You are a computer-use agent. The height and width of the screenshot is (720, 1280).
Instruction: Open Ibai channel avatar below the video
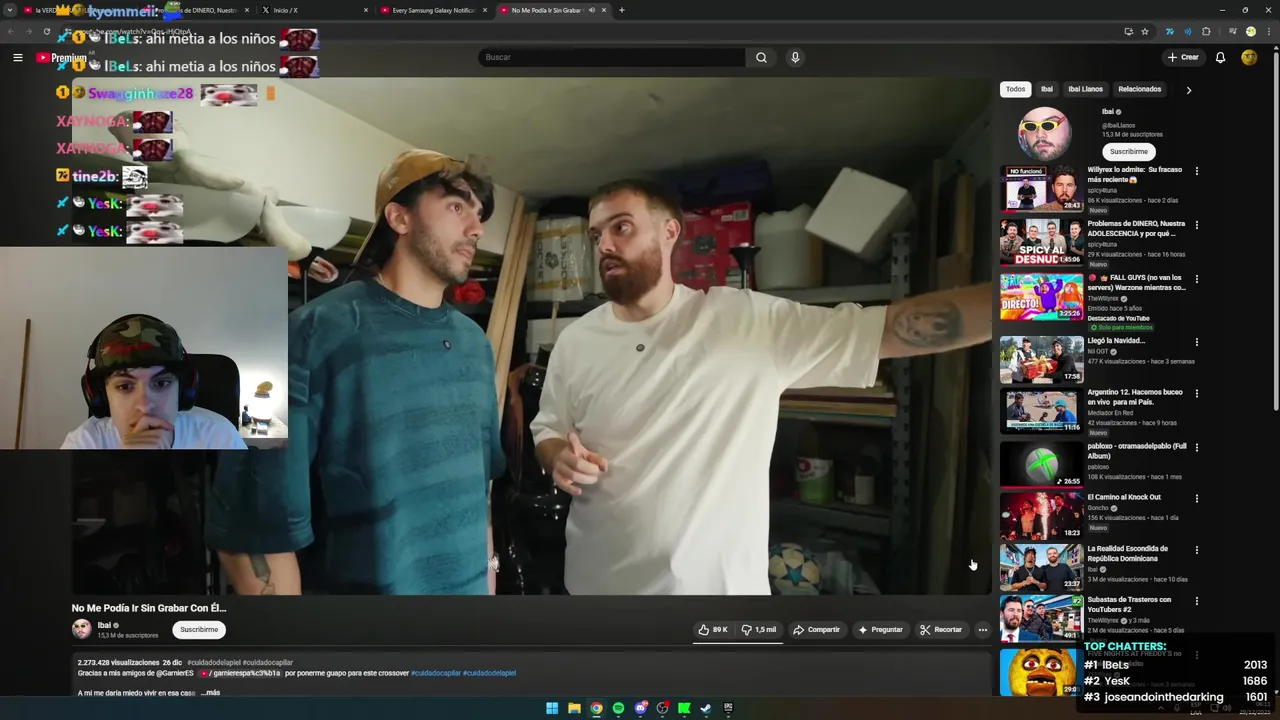tap(81, 629)
